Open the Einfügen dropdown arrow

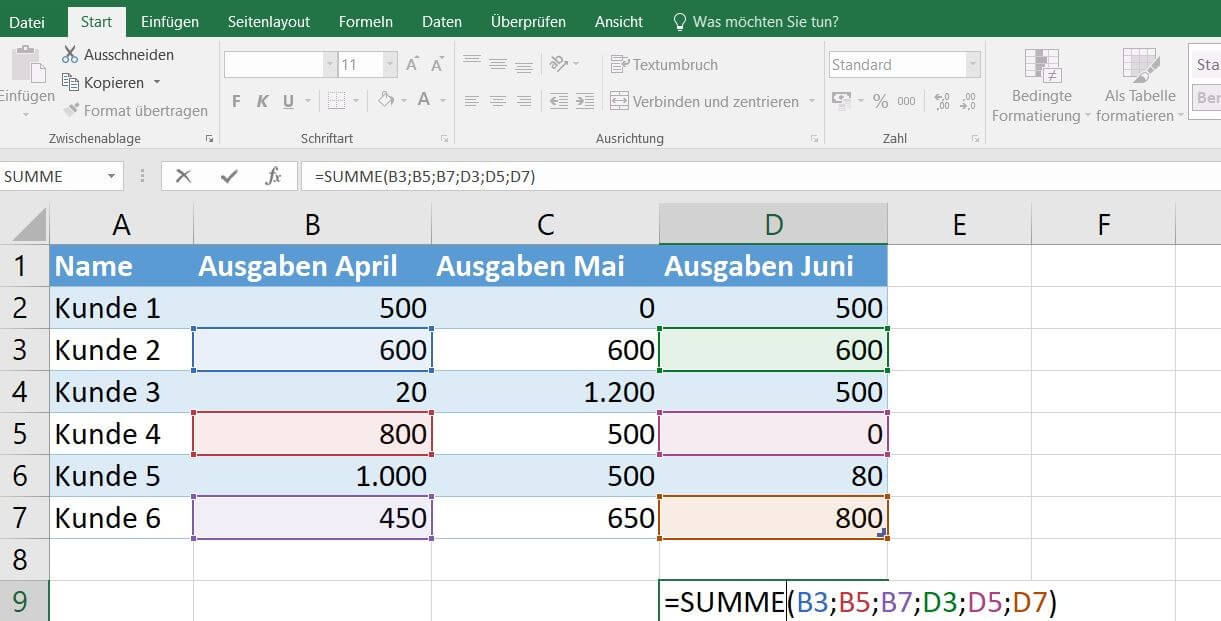coord(27,114)
